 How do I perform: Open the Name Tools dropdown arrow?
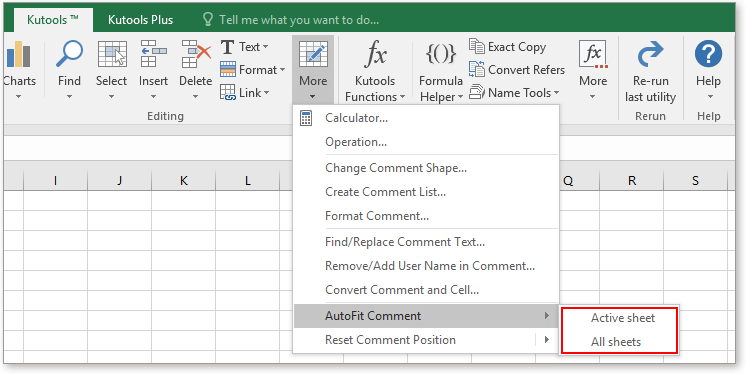point(556,93)
